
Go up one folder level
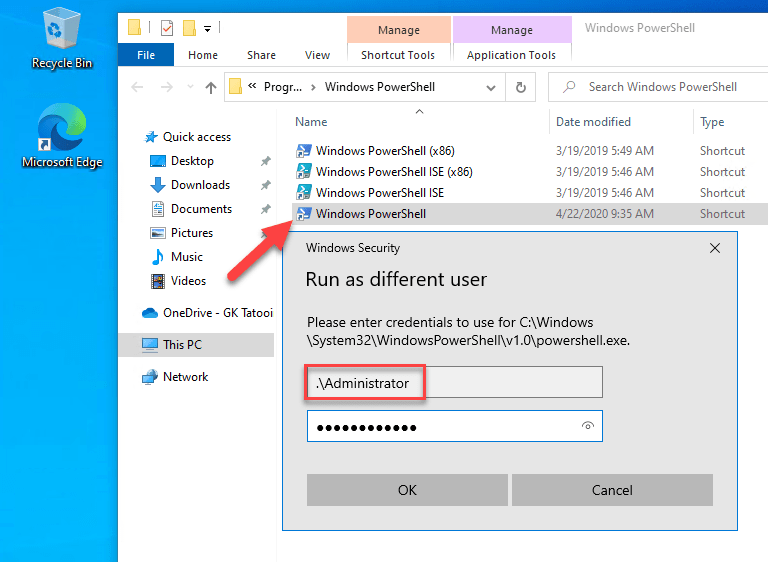coord(211,87)
